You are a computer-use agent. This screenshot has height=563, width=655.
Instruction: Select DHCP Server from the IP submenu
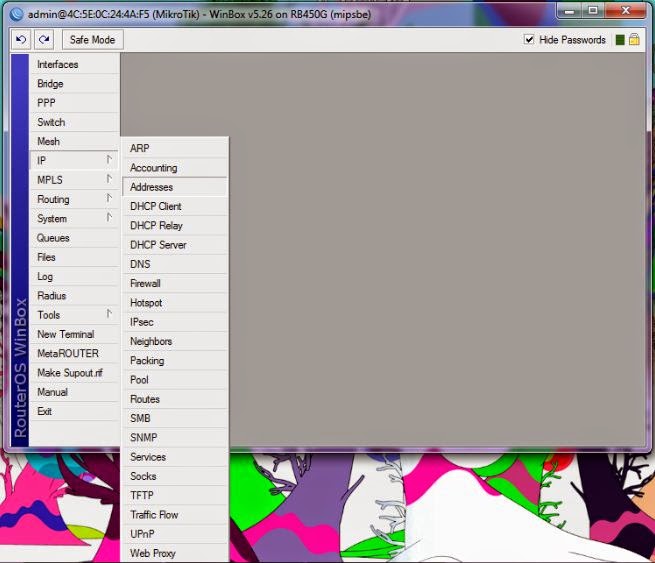175,244
